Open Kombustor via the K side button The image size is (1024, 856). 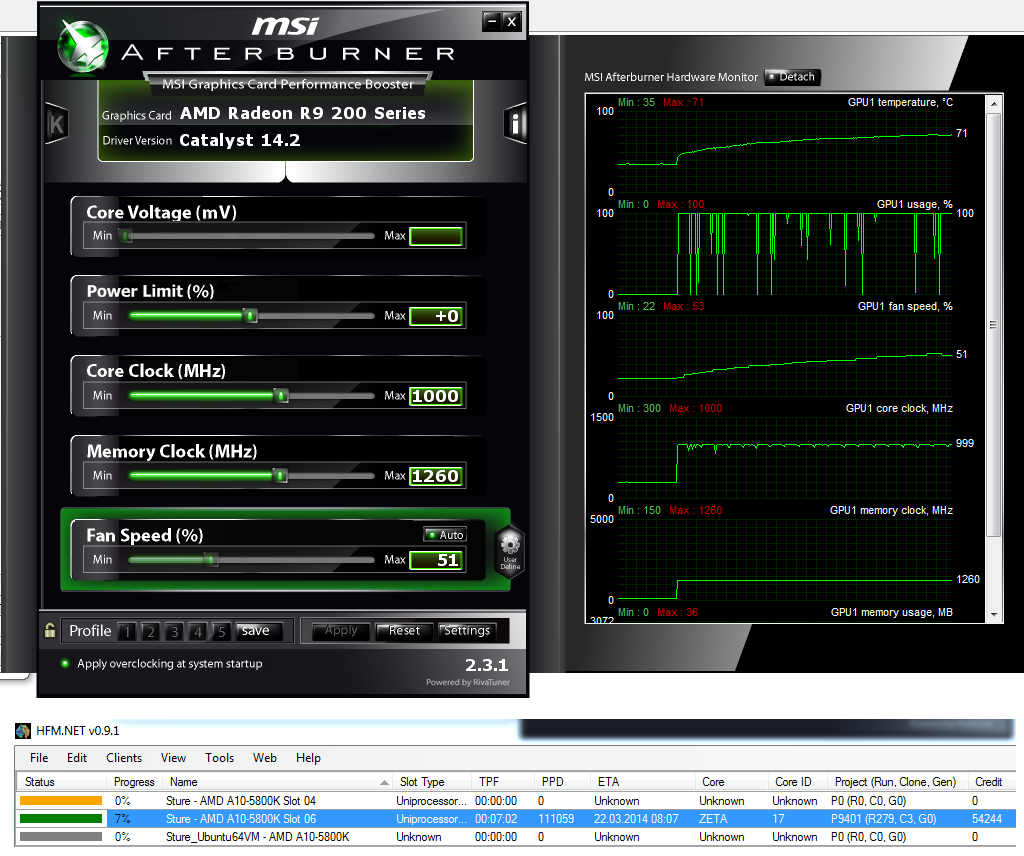coord(56,123)
